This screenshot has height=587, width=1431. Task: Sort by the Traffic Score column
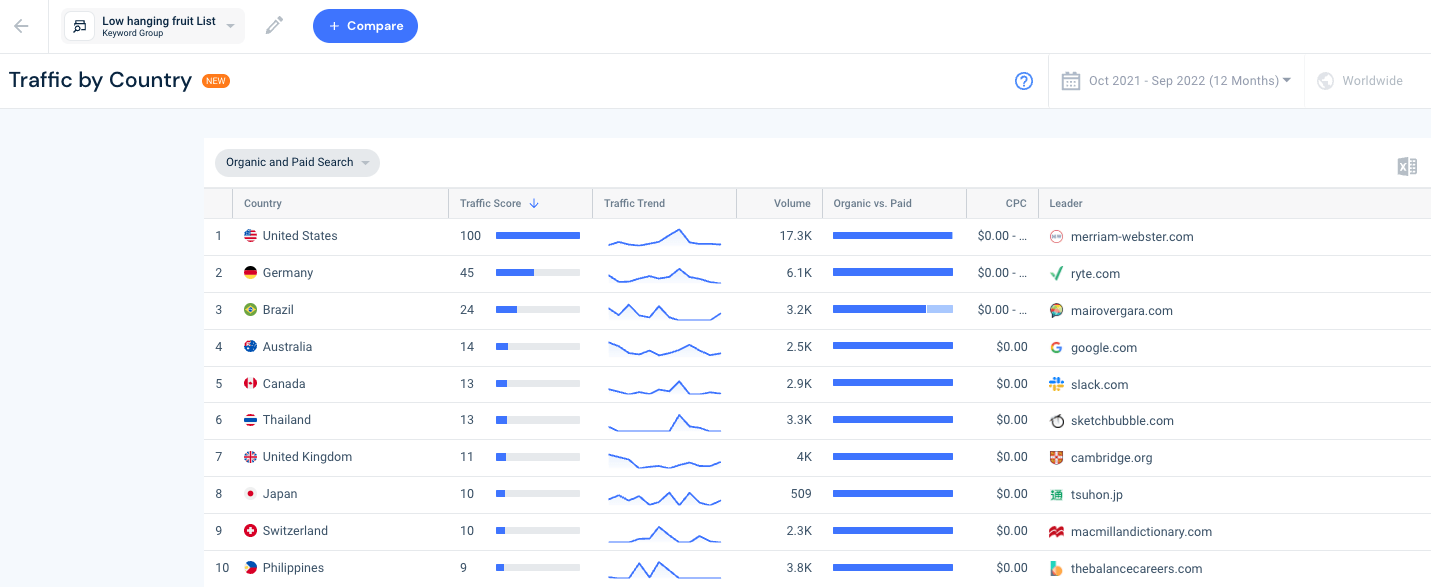(499, 204)
